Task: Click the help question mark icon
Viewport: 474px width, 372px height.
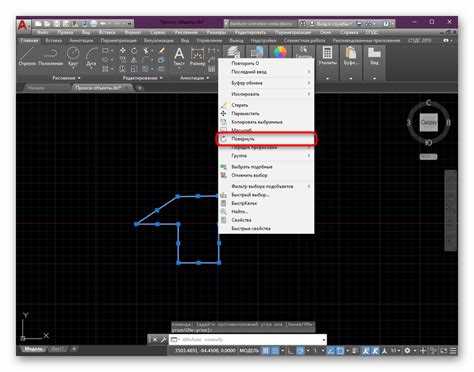Action: coord(386,24)
